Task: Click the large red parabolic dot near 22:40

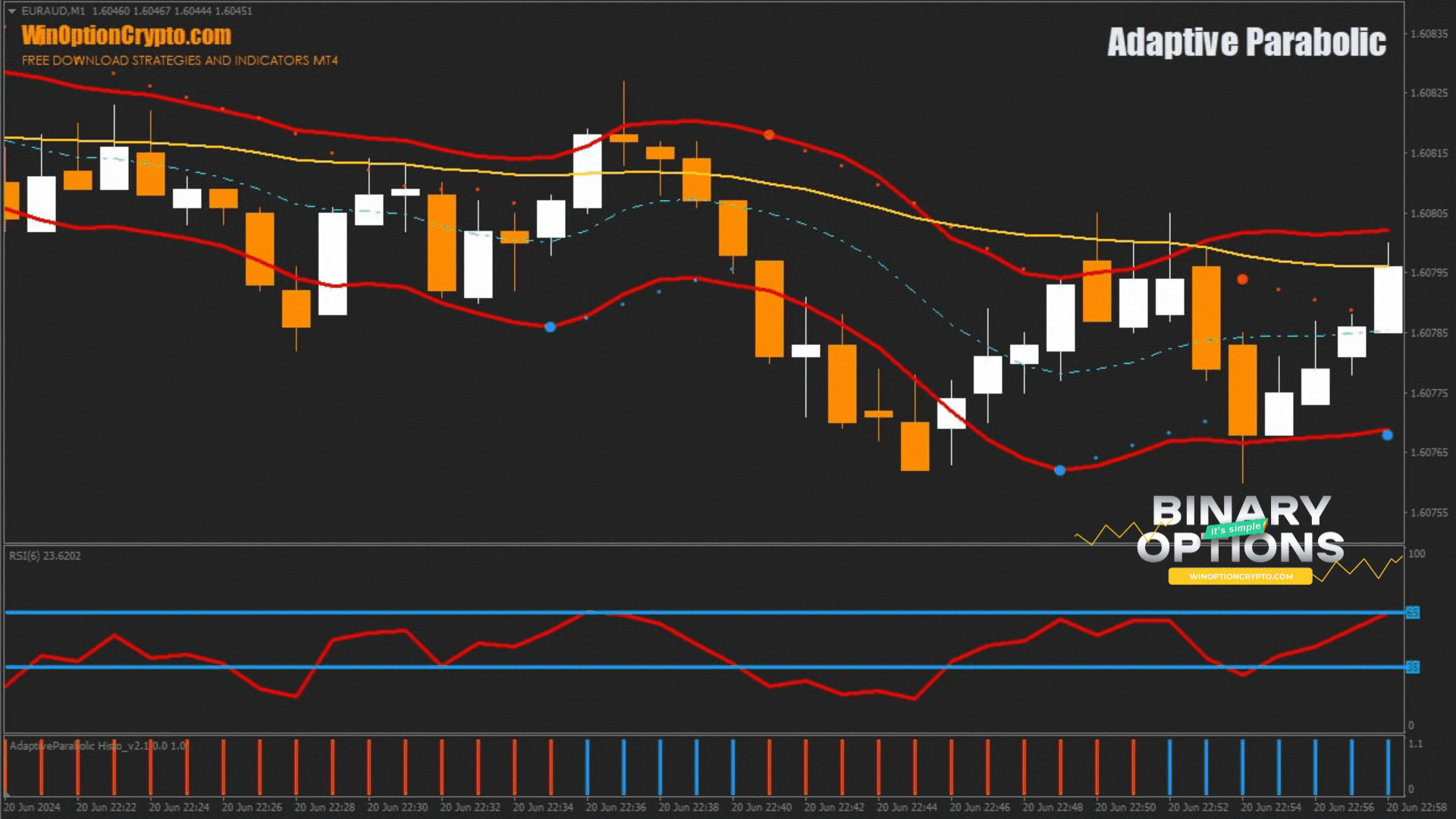Action: [769, 135]
